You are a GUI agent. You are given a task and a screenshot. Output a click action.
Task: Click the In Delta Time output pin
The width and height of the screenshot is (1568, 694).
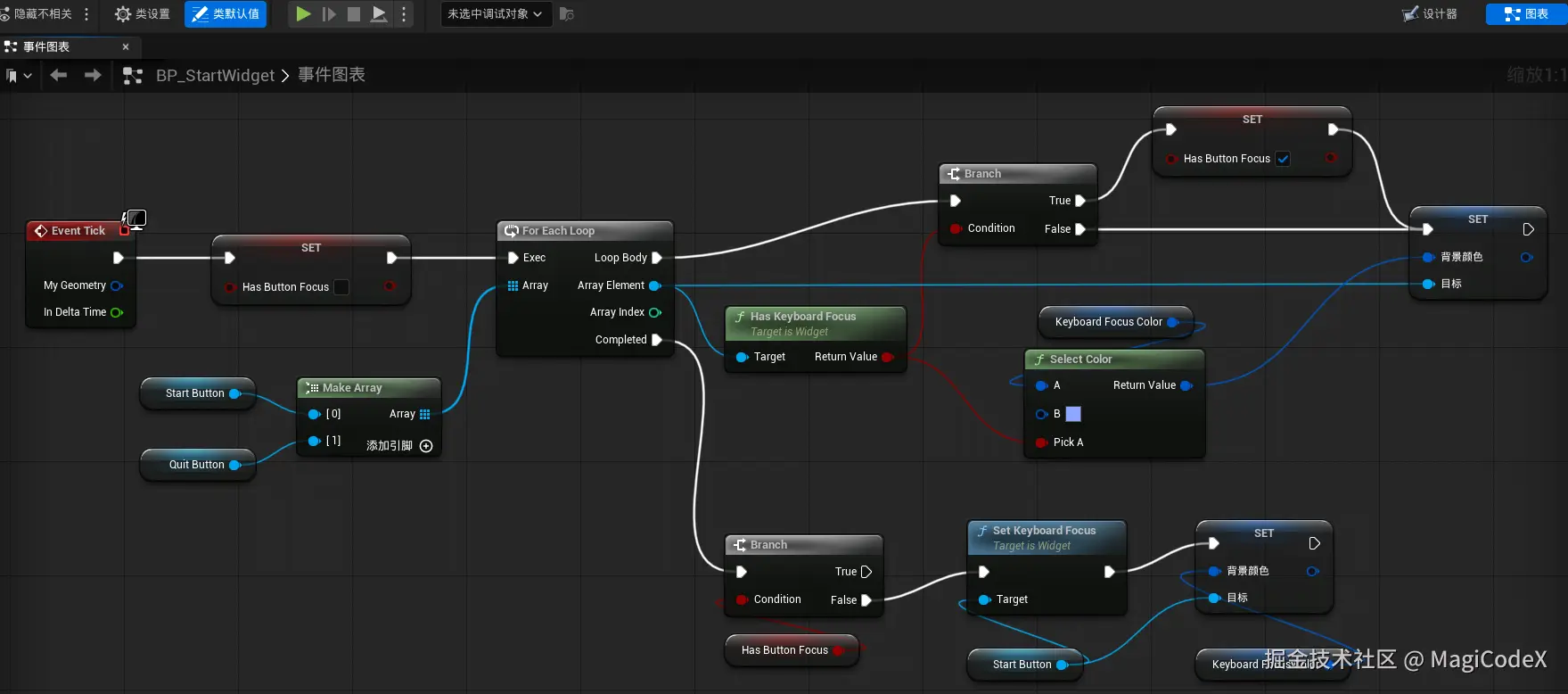coord(116,312)
